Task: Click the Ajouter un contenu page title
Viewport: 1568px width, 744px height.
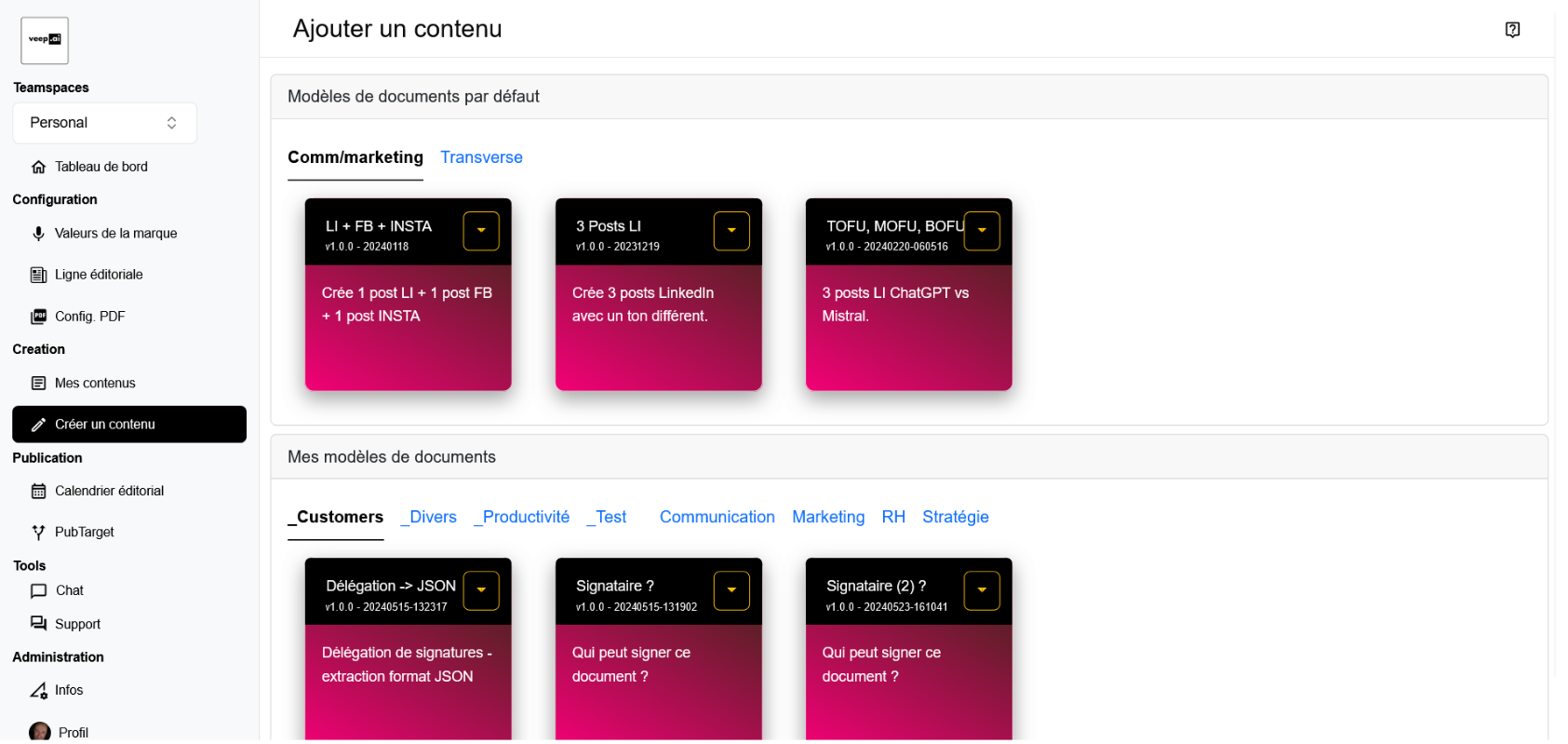Action: click(x=397, y=29)
